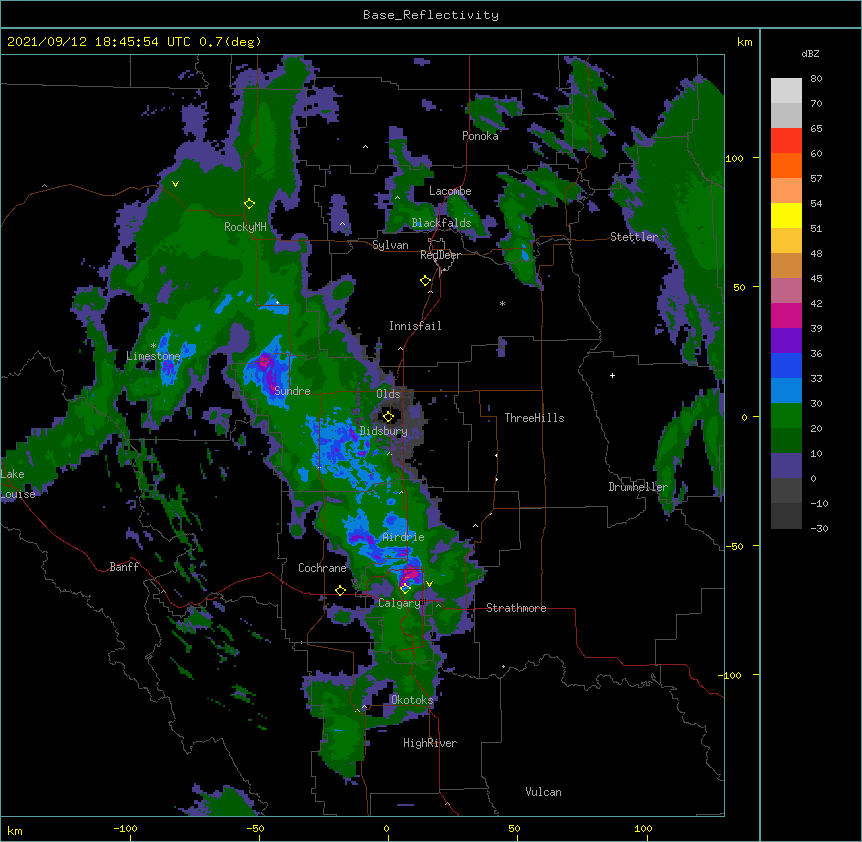Select the yellow diamond marker above Calgary label
Image resolution: width=862 pixels, height=842 pixels.
point(405,589)
